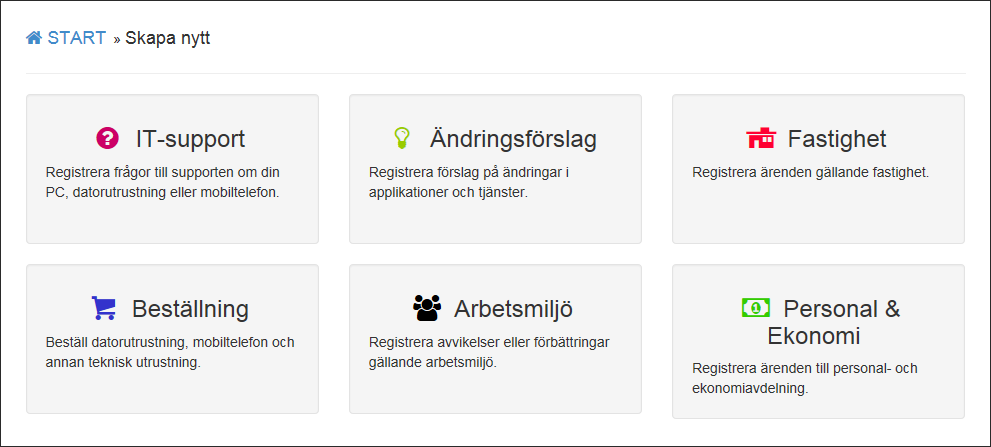The width and height of the screenshot is (991, 447).
Task: Click the Ändringsförslag description about applikationer och tjänster
Action: (468, 182)
